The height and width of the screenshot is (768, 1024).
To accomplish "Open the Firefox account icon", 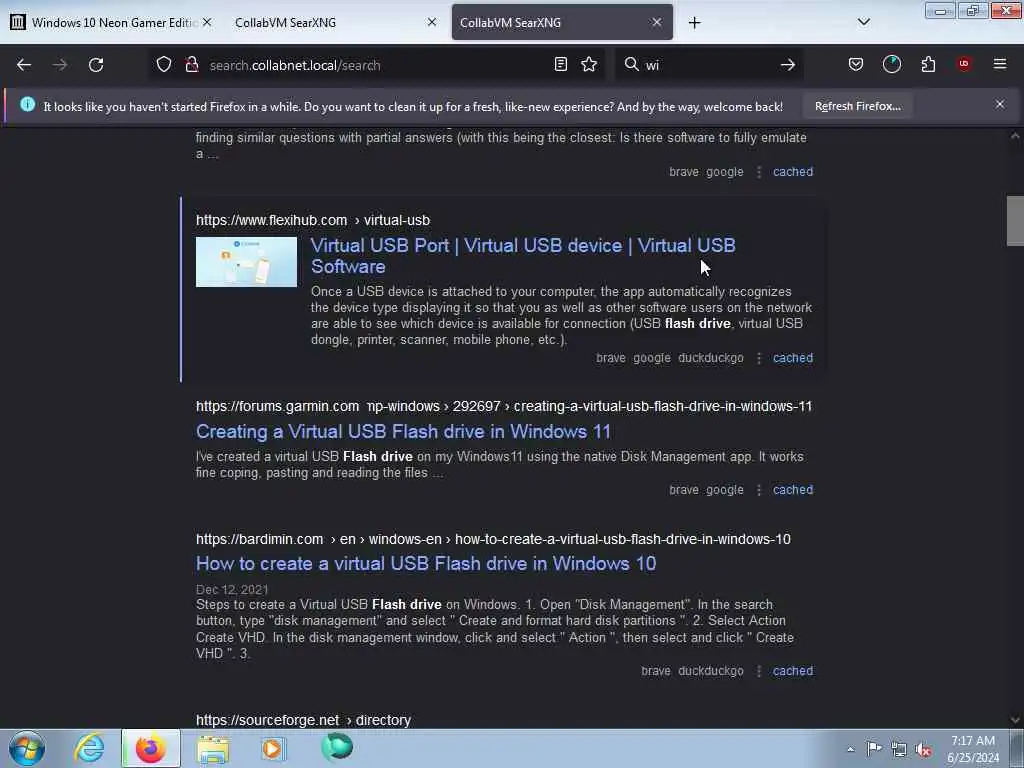I will 891,64.
